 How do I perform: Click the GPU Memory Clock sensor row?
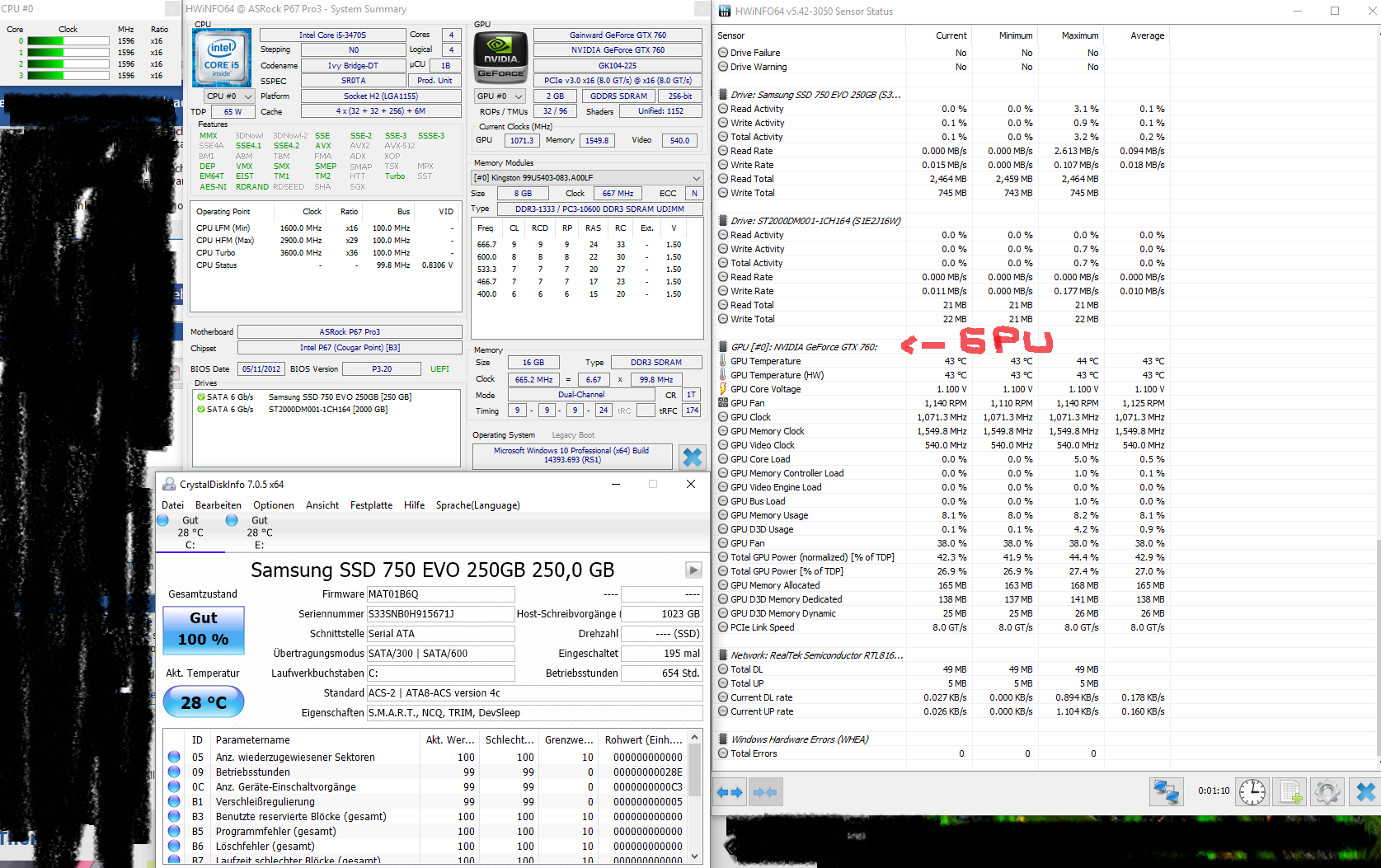pyautogui.click(x=942, y=431)
